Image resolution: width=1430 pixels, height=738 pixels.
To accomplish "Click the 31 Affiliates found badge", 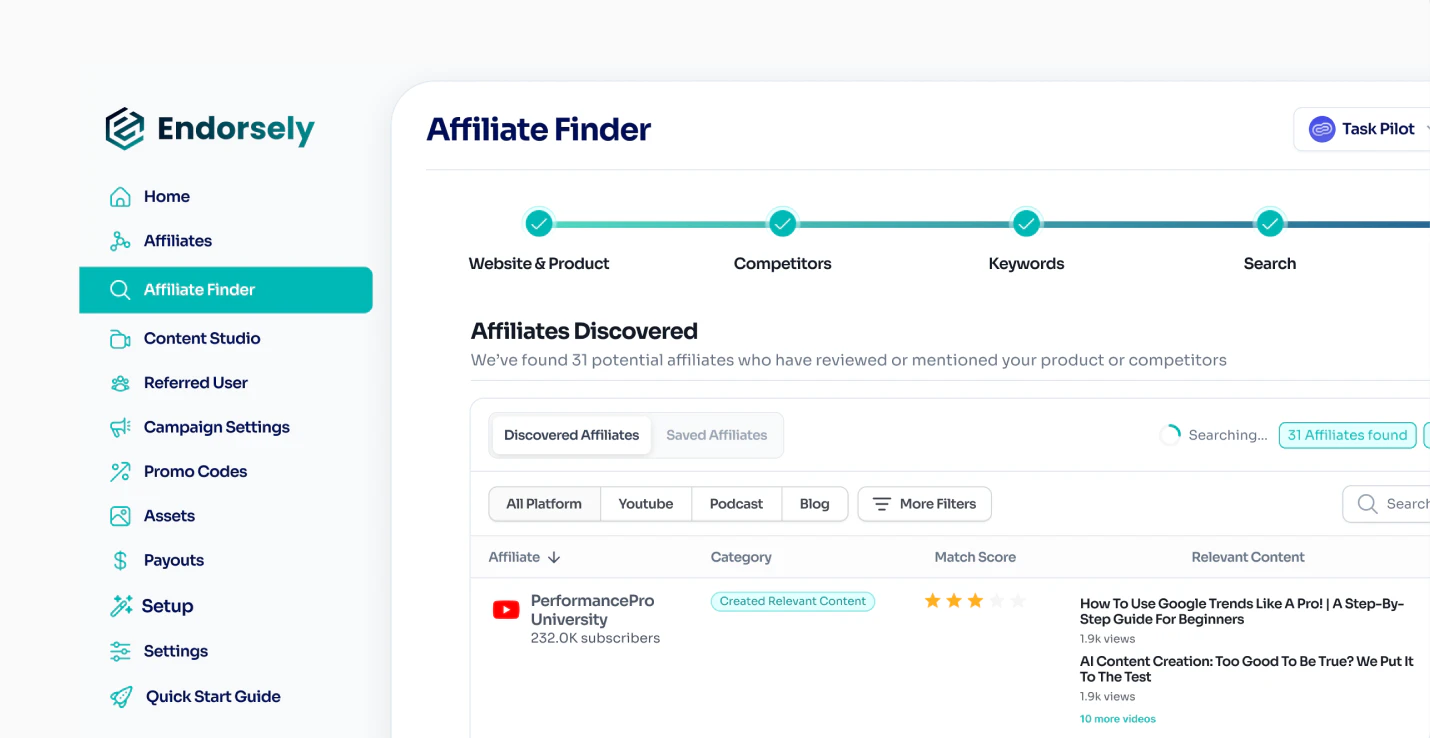I will click(x=1347, y=434).
